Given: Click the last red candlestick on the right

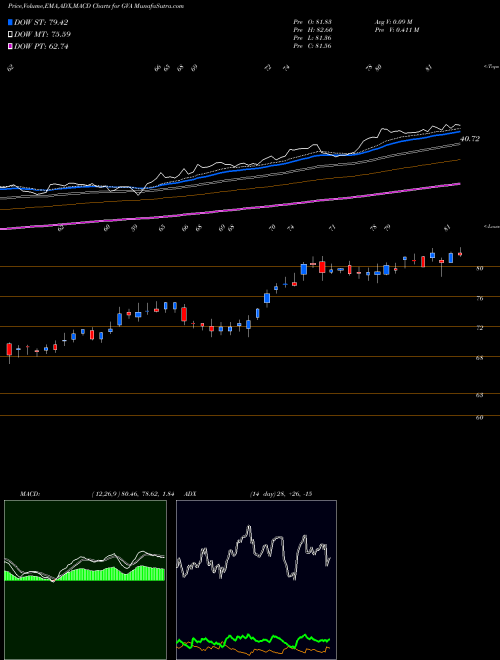Looking at the screenshot, I should coord(460,254).
